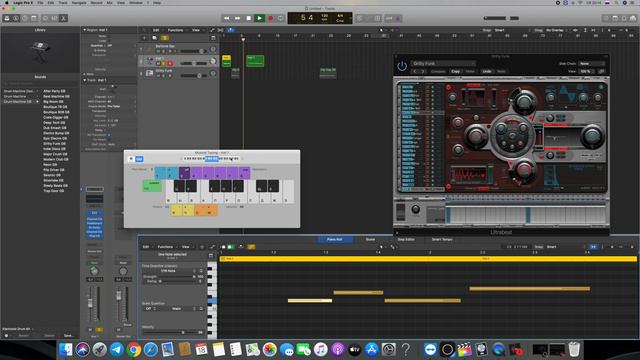Click the top track's volume slider

(x=194, y=51)
